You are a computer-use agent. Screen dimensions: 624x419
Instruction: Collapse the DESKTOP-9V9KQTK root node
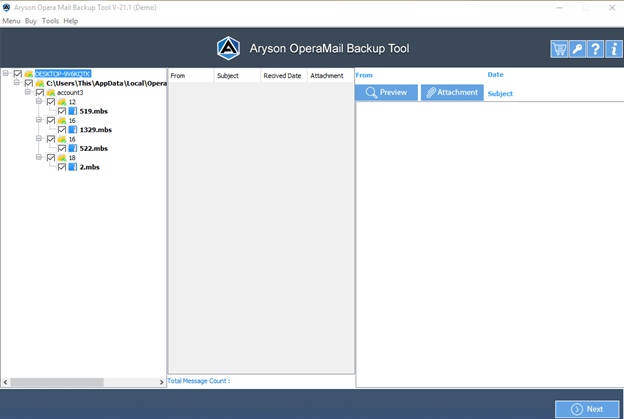6,73
